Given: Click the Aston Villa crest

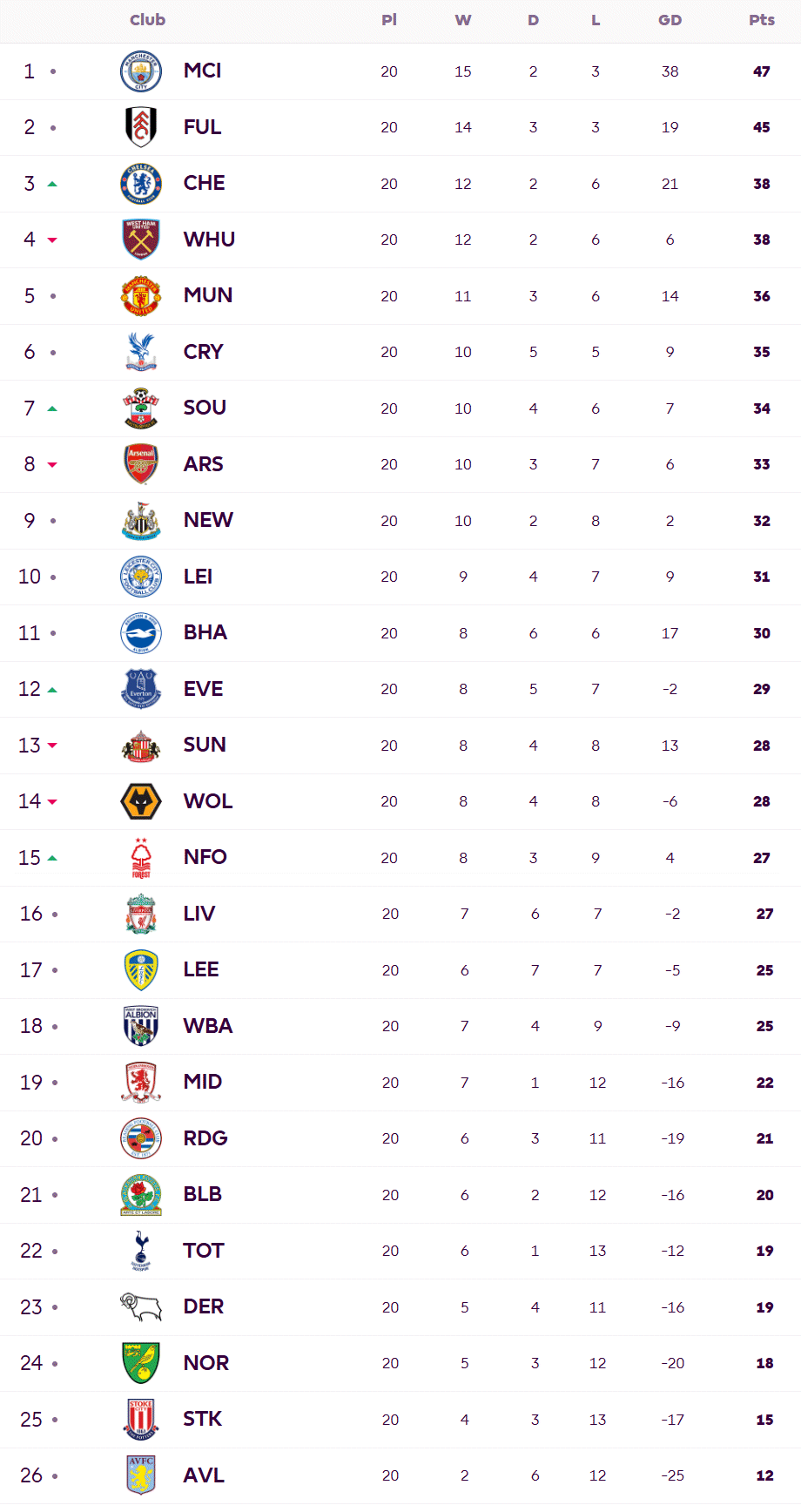Looking at the screenshot, I should 141,1475.
